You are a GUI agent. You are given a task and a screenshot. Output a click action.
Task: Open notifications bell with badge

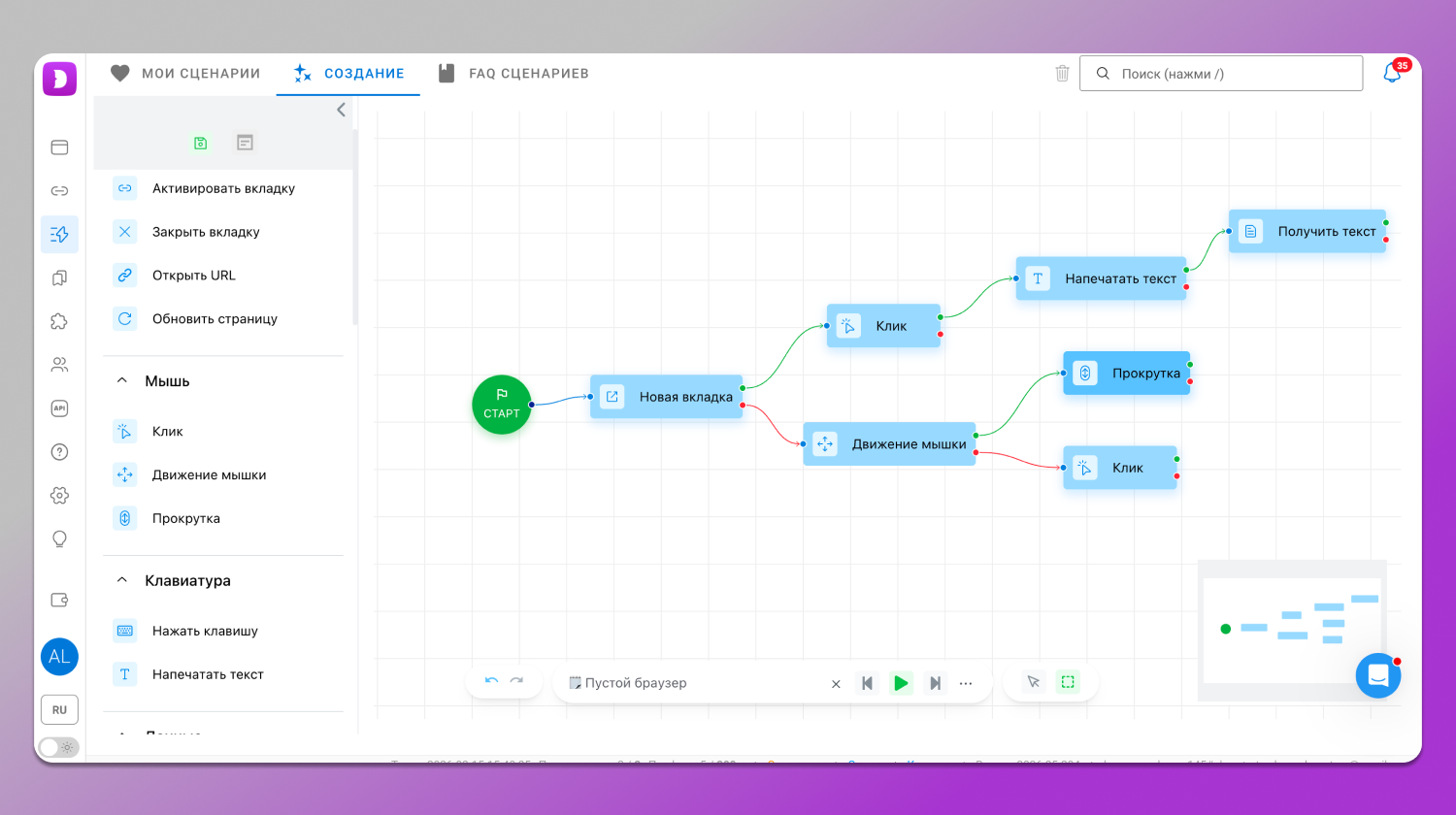pyautogui.click(x=1392, y=74)
